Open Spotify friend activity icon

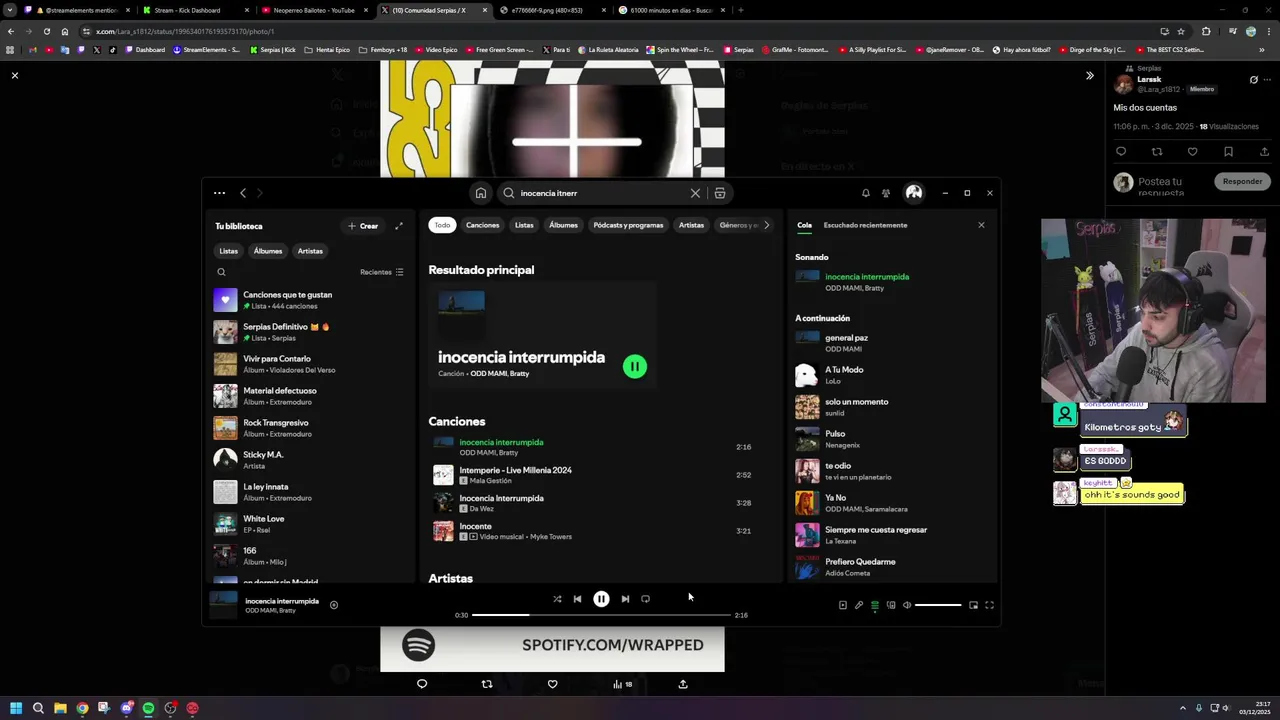pyautogui.click(x=886, y=193)
